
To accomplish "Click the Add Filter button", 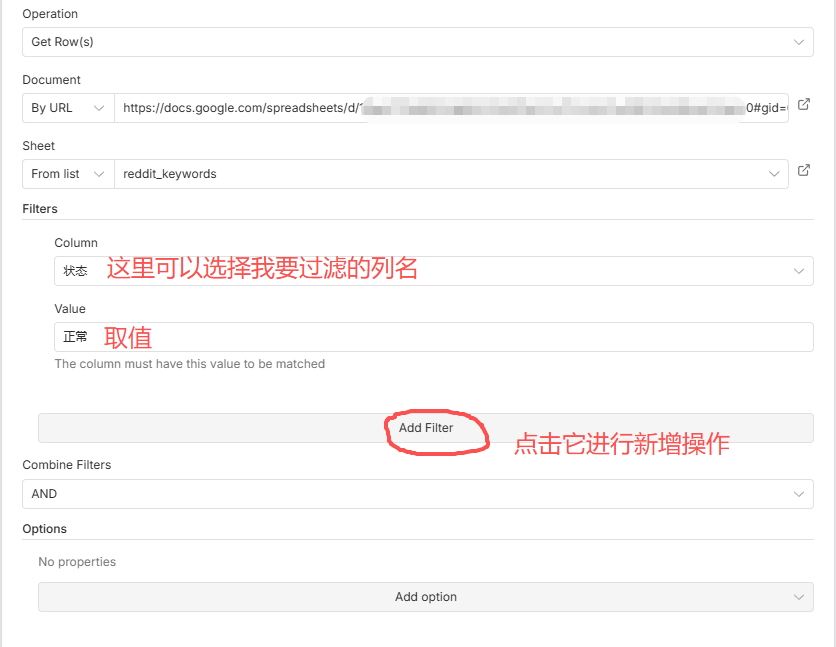I will [x=426, y=428].
